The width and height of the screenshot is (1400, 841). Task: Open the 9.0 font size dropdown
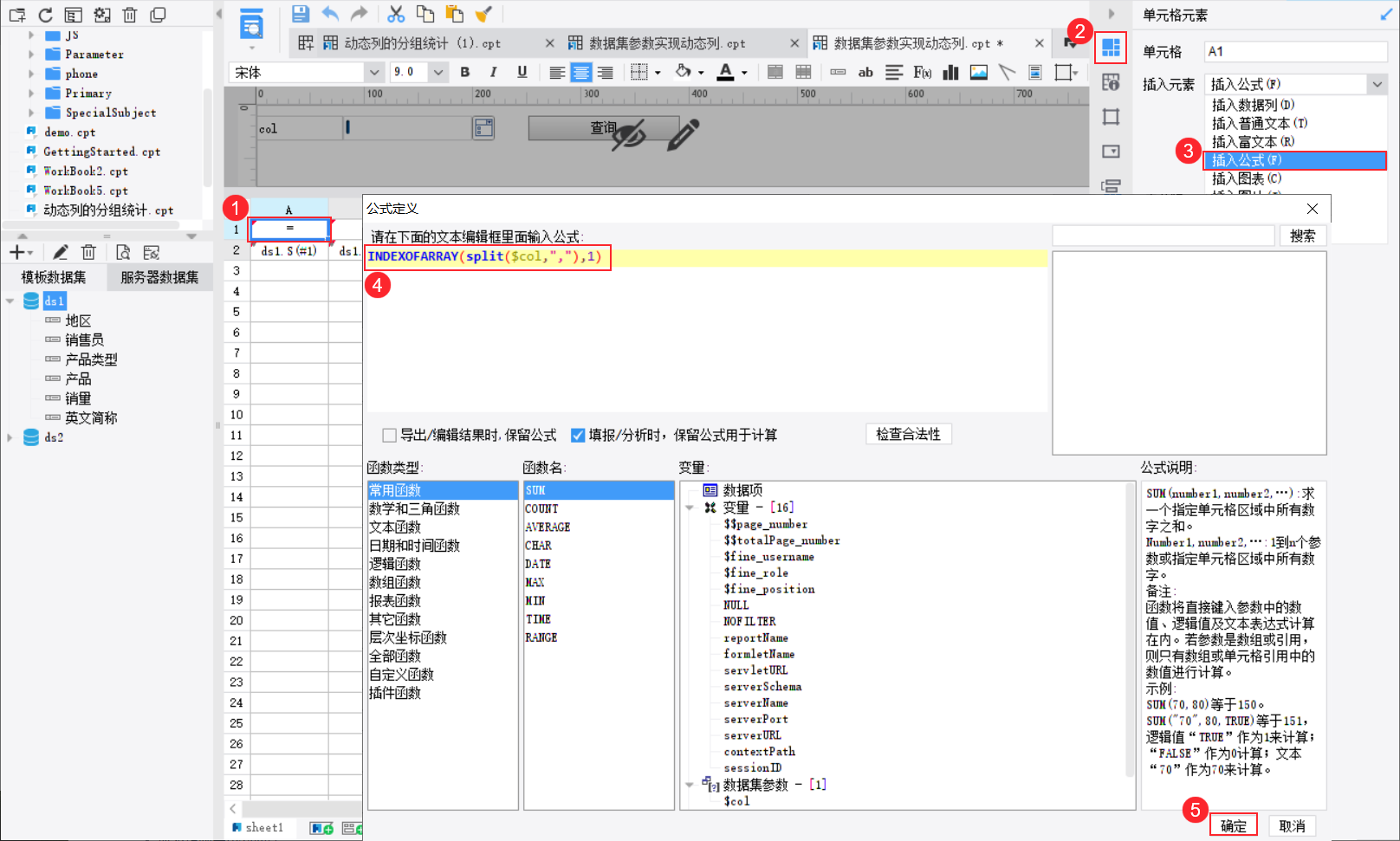click(438, 73)
